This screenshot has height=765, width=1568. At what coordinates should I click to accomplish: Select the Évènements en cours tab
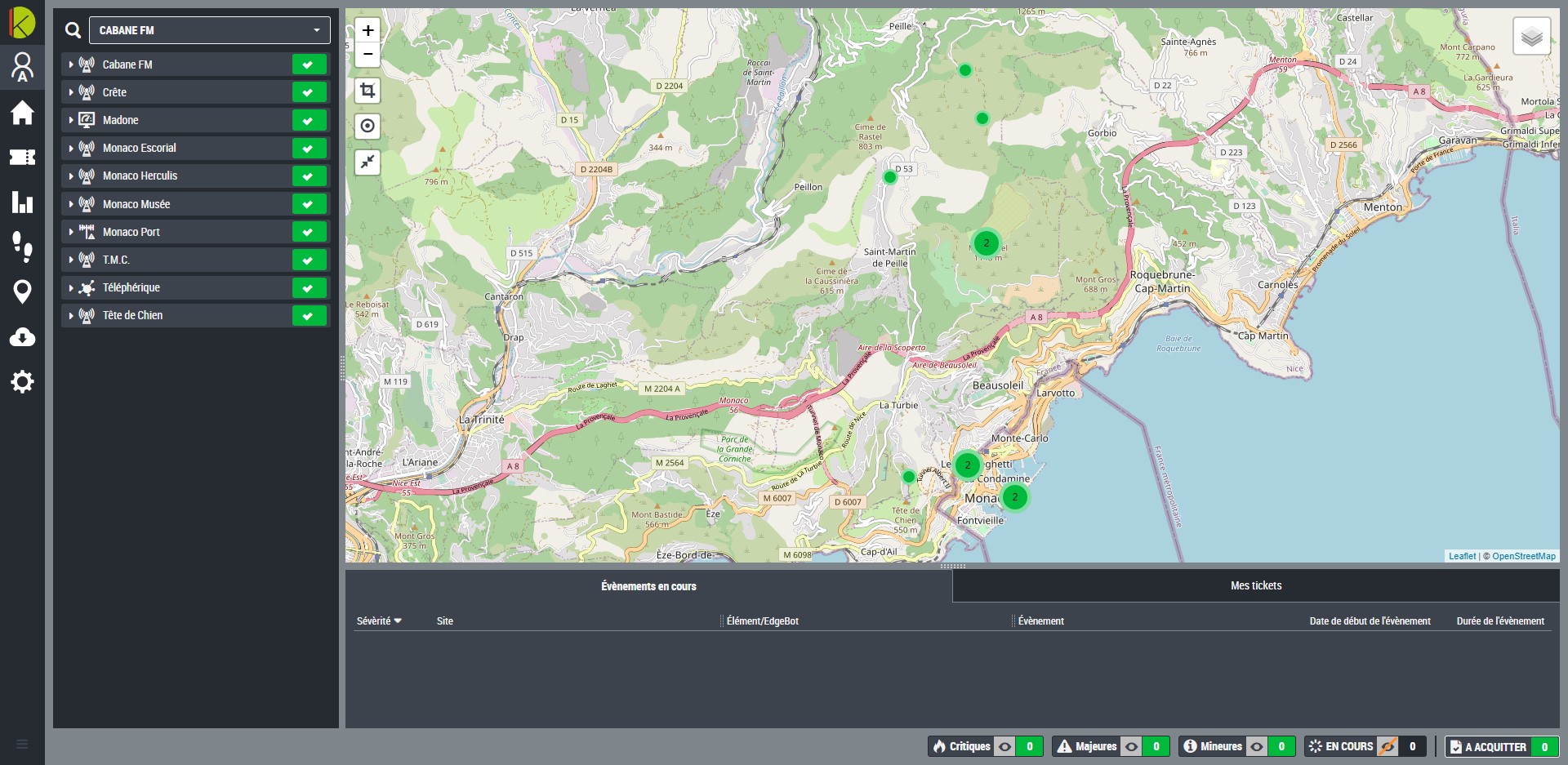648,586
